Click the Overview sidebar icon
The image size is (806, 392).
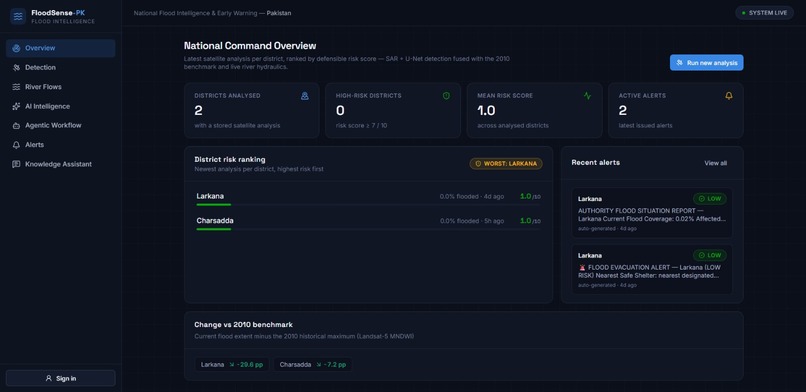pyautogui.click(x=16, y=48)
